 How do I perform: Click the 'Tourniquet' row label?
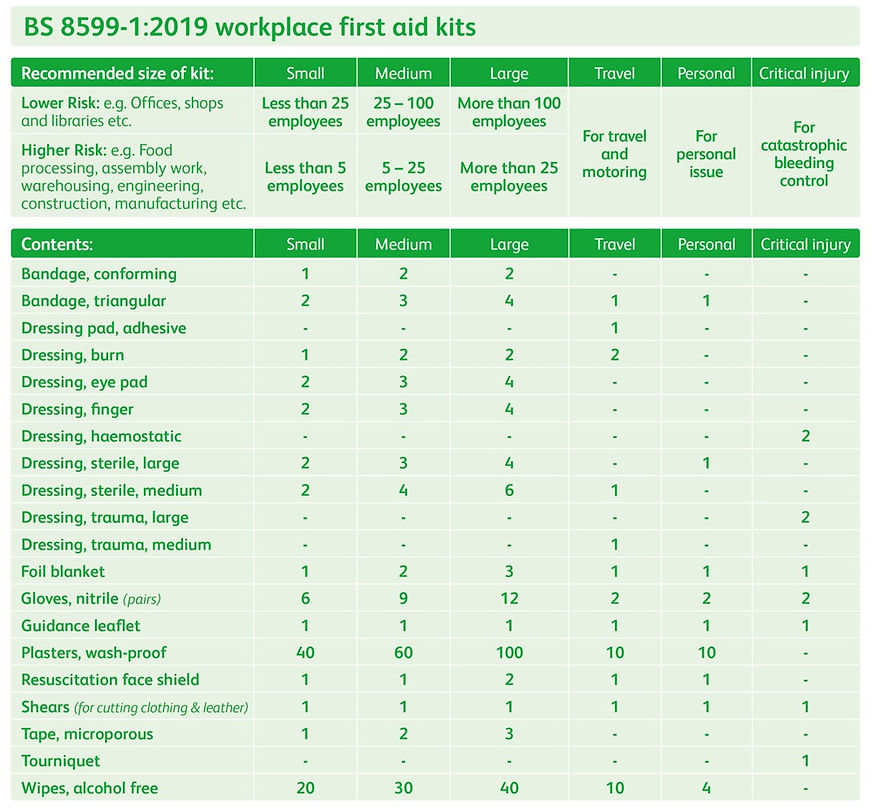click(x=61, y=761)
